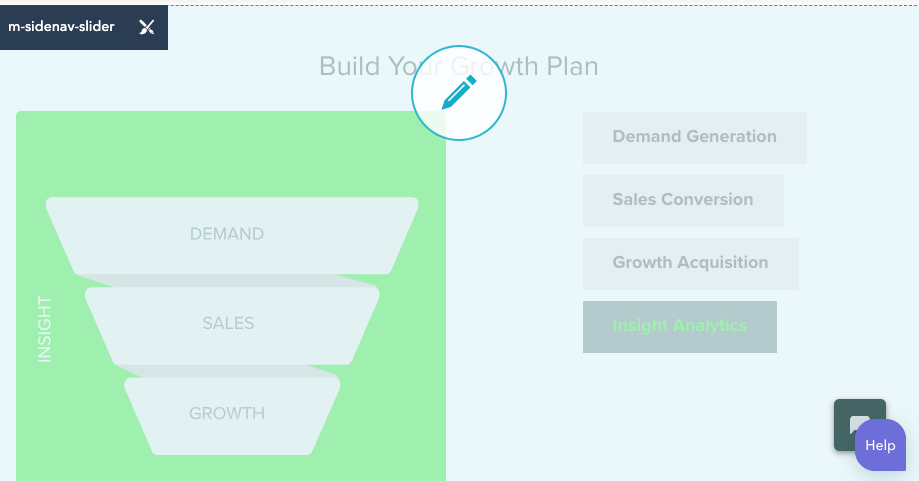This screenshot has height=481, width=919.
Task: Click the pencil edit icon
Action: coord(459,93)
